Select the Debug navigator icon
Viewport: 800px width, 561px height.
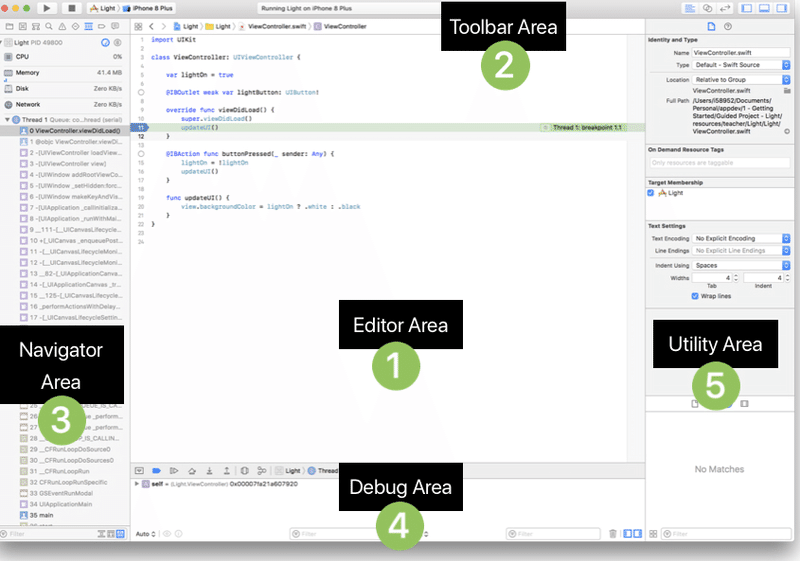[x=89, y=26]
